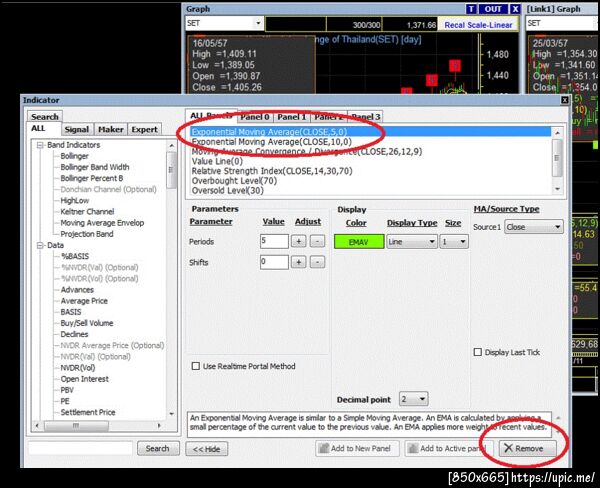Select HighLow indicator
The height and width of the screenshot is (488, 600).
(x=75, y=201)
